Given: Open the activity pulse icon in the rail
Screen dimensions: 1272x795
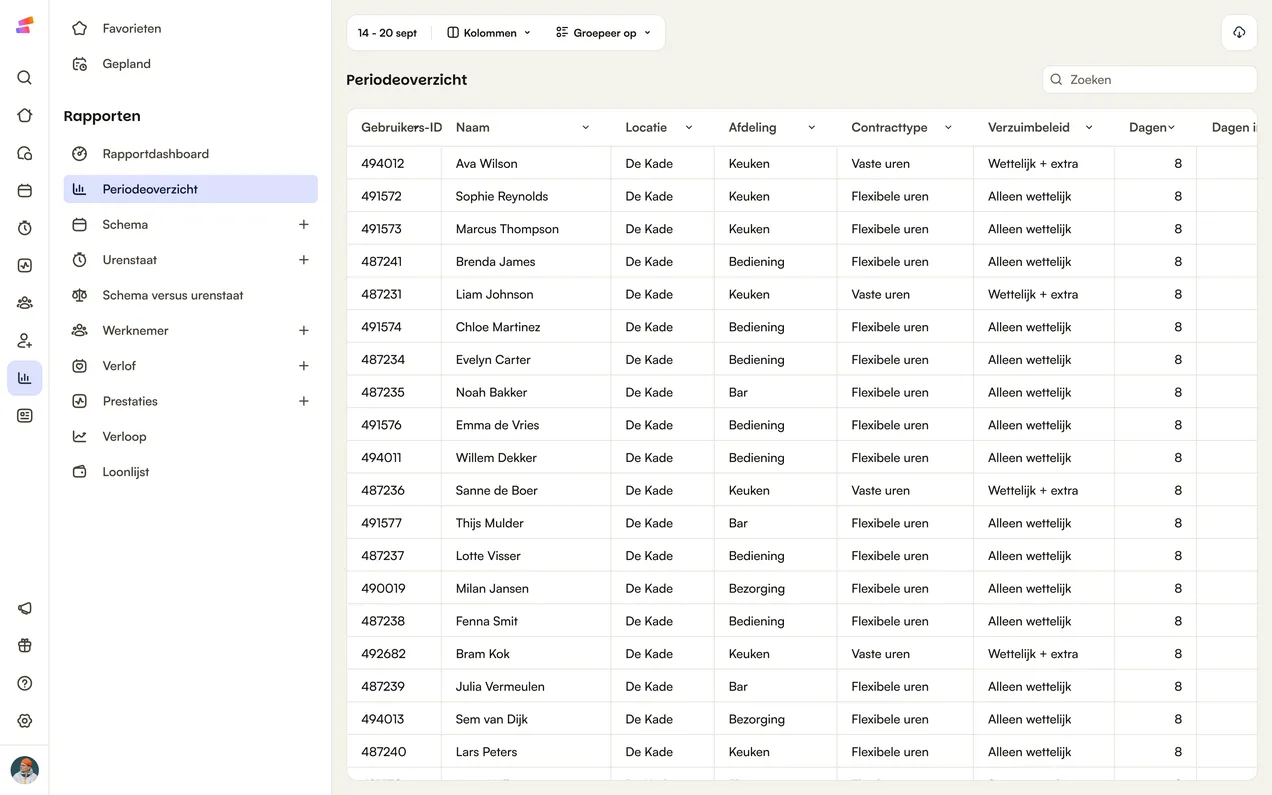Looking at the screenshot, I should click(x=25, y=266).
